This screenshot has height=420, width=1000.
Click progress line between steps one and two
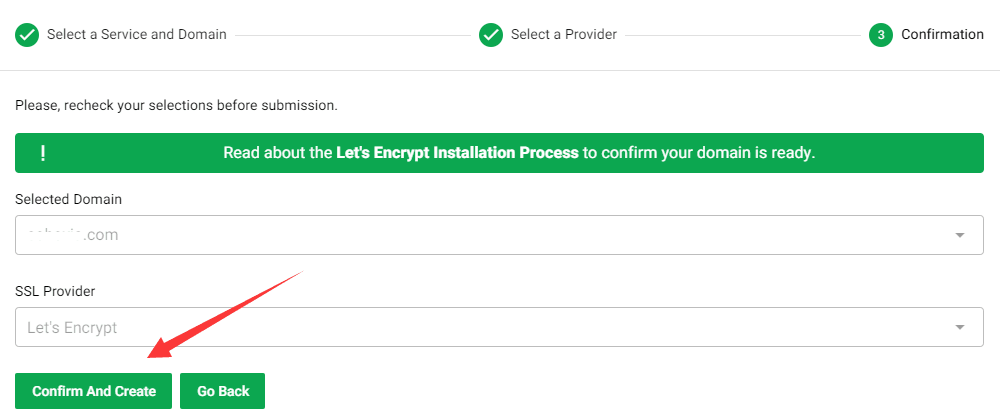click(352, 35)
